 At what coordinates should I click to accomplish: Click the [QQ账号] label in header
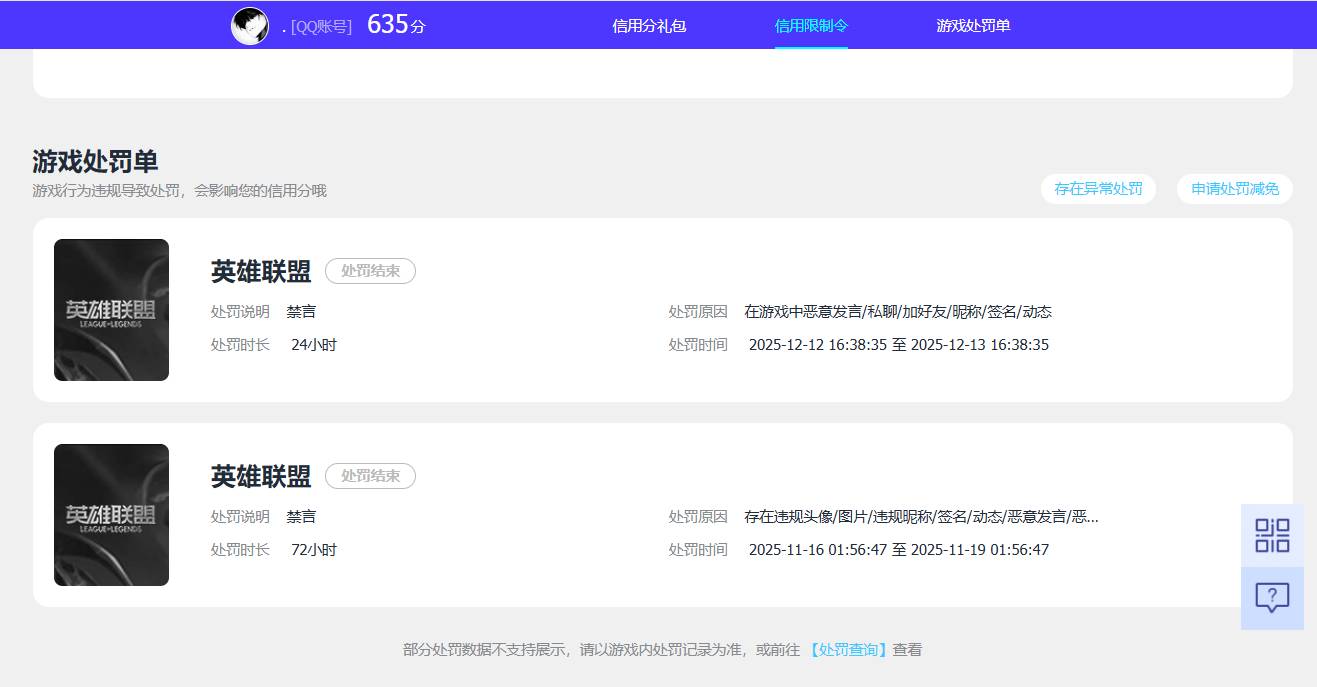[321, 27]
